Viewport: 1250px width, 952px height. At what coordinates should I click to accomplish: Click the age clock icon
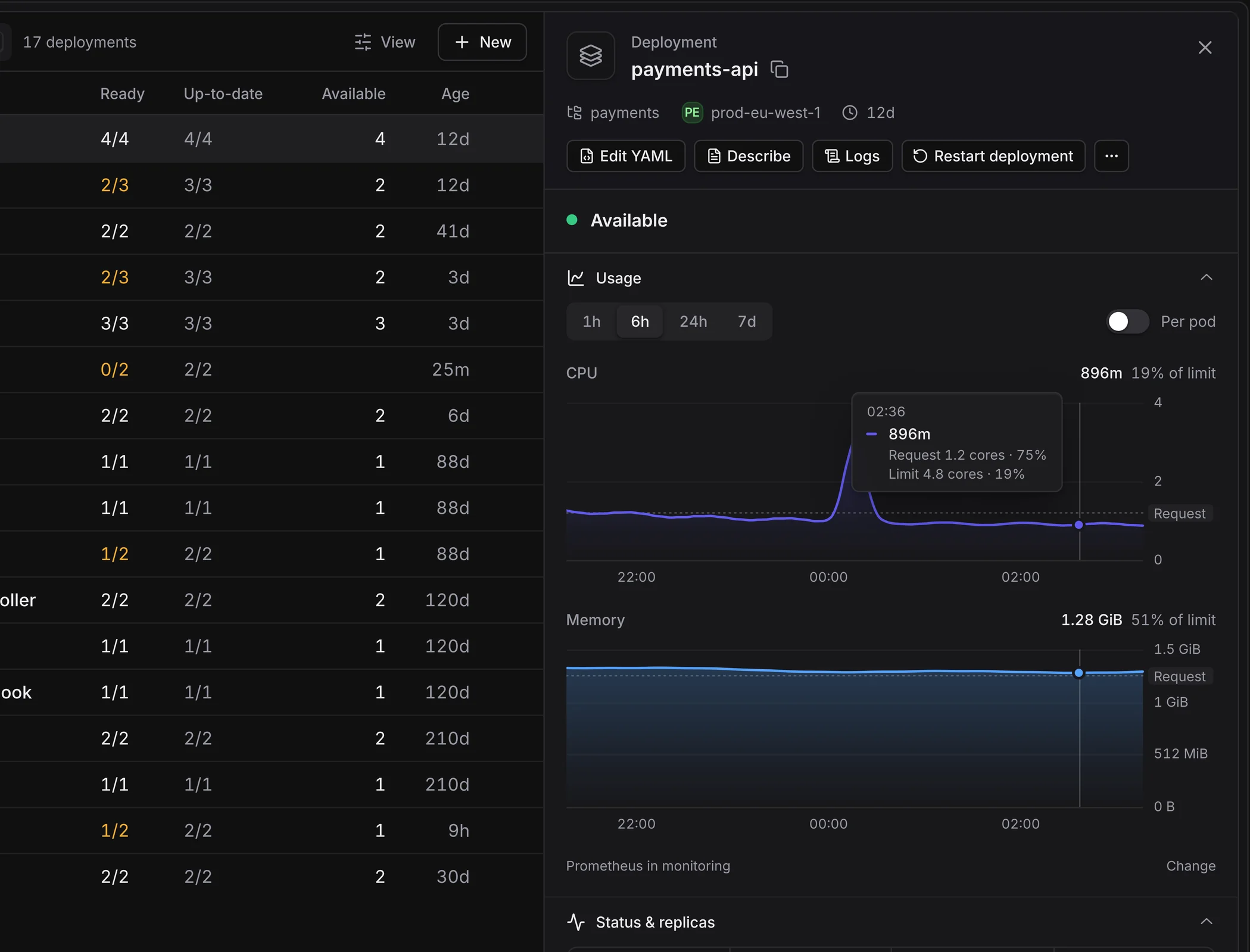[x=850, y=113]
